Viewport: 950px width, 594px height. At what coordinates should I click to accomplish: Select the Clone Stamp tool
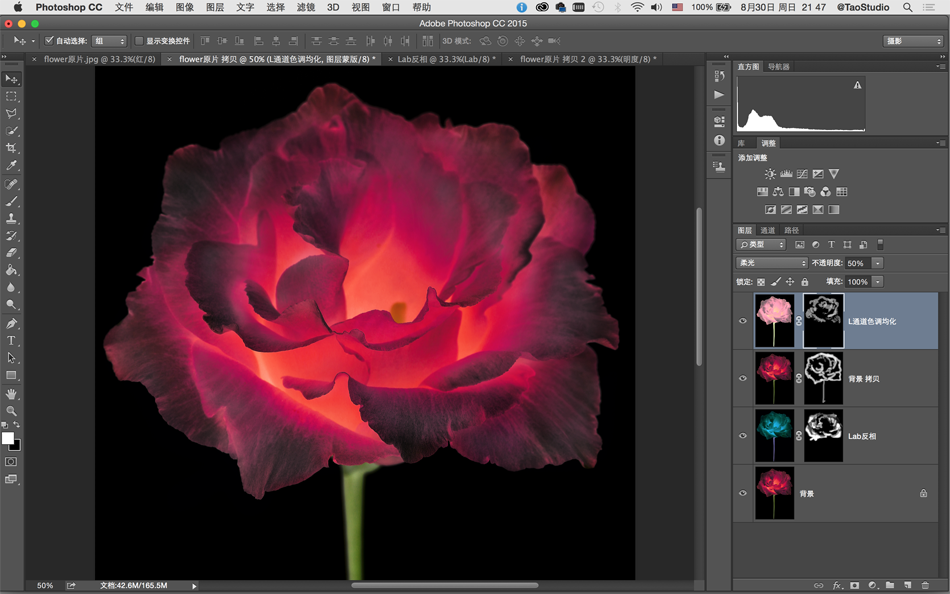point(12,218)
